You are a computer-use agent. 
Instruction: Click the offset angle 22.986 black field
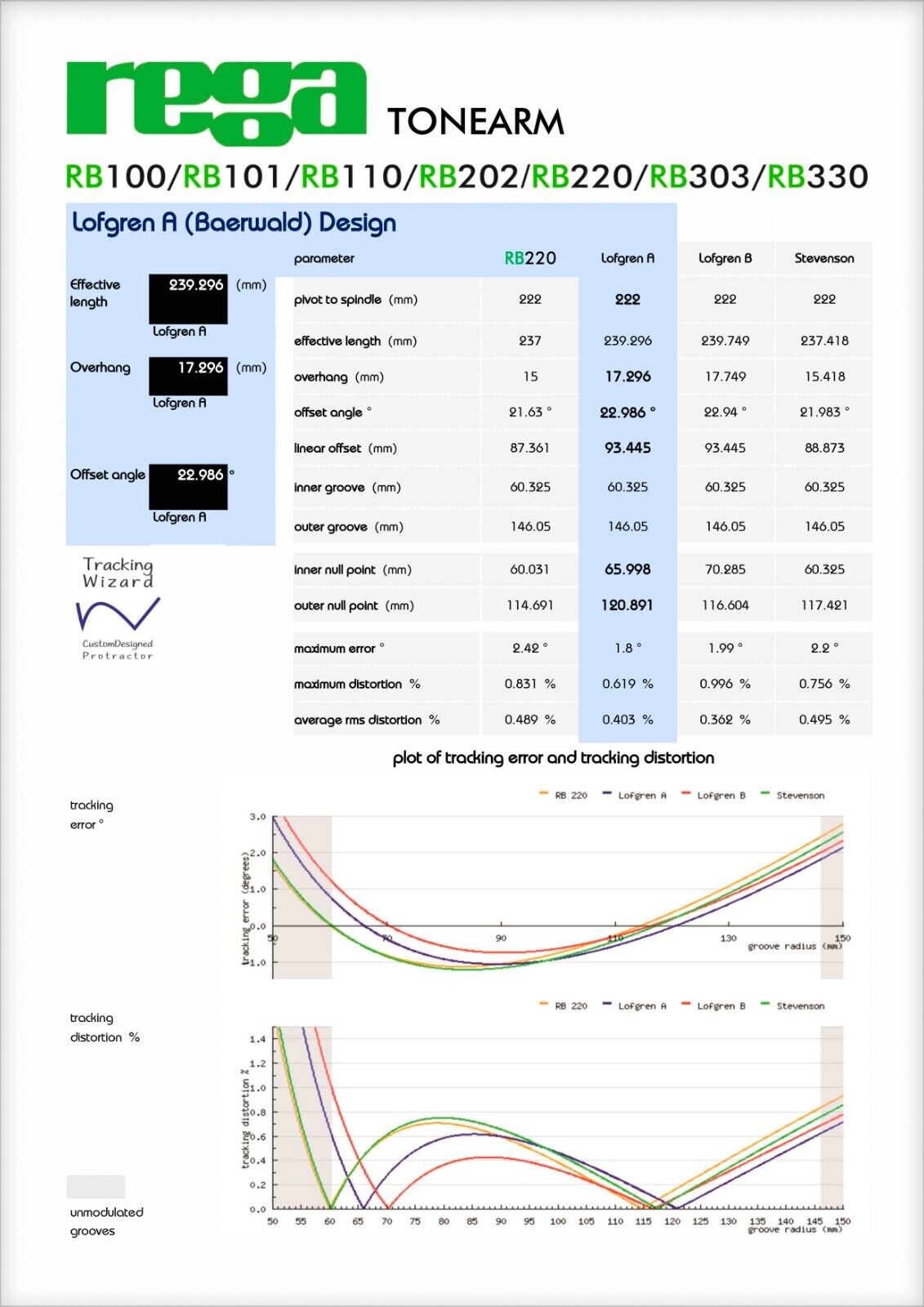188,485
